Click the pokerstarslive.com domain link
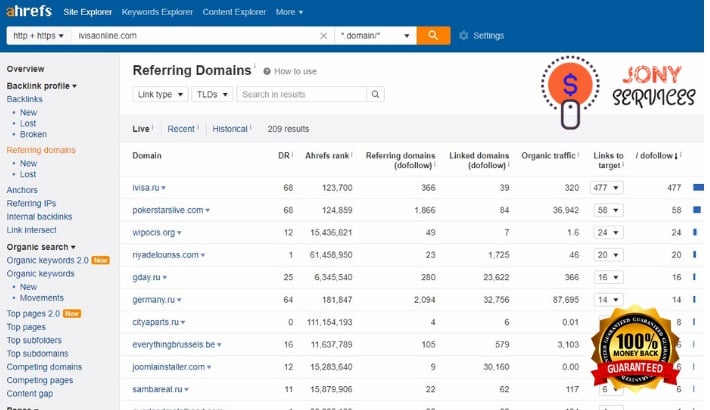710x410 pixels. coord(168,210)
